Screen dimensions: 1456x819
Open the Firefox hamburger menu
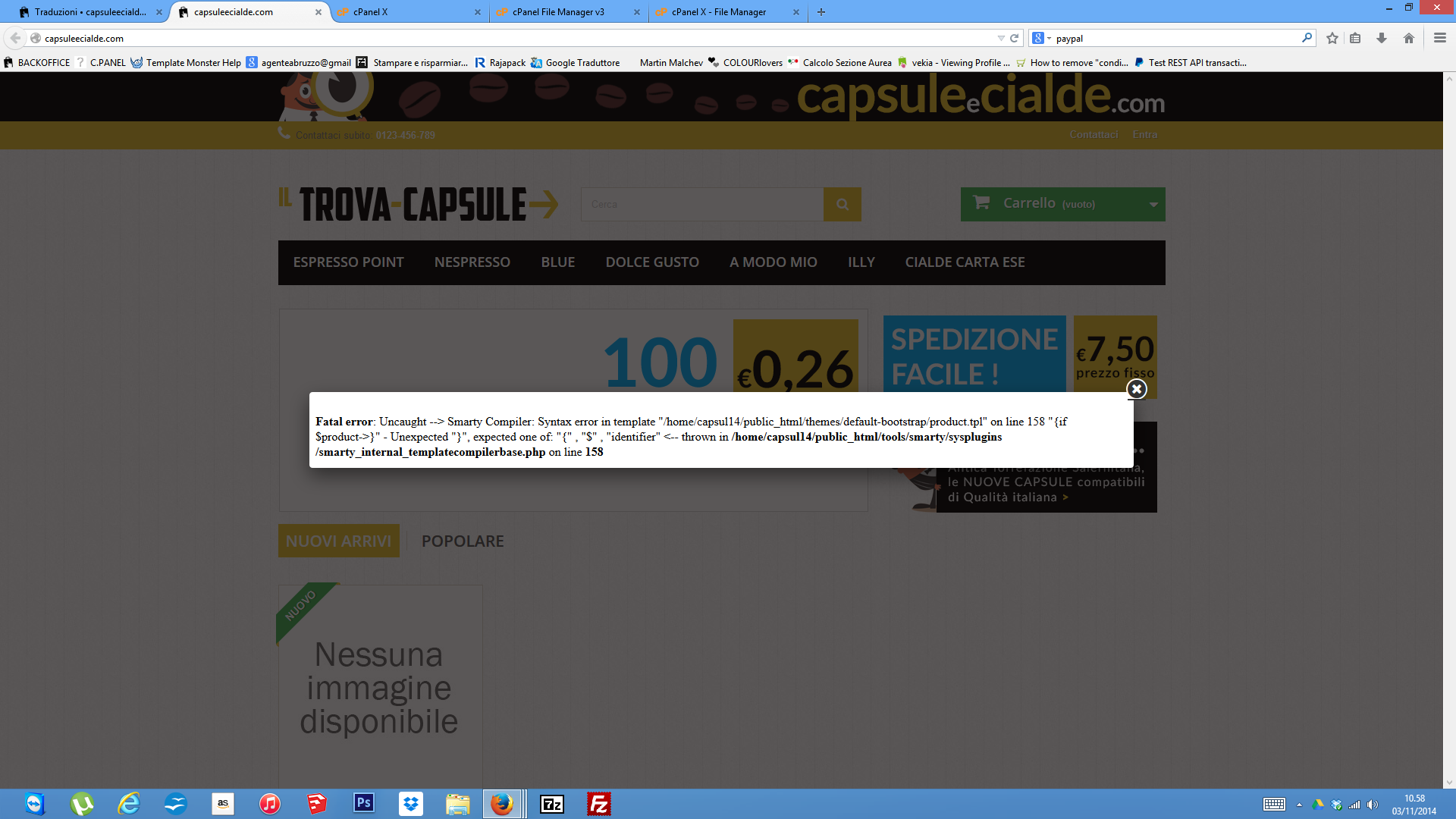coord(1439,38)
